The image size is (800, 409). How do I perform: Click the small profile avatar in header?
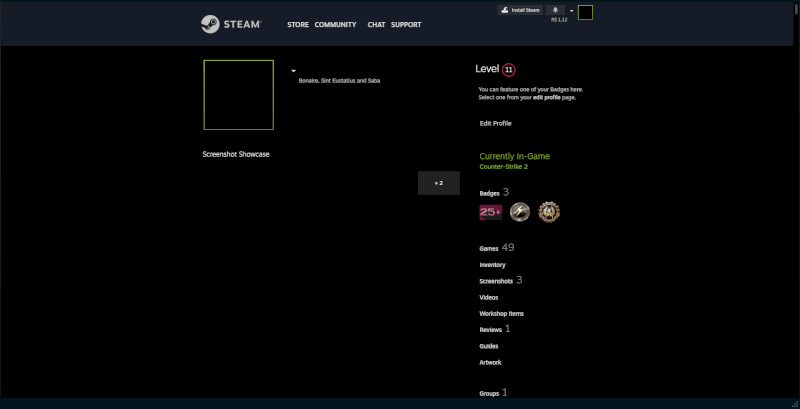coord(585,13)
